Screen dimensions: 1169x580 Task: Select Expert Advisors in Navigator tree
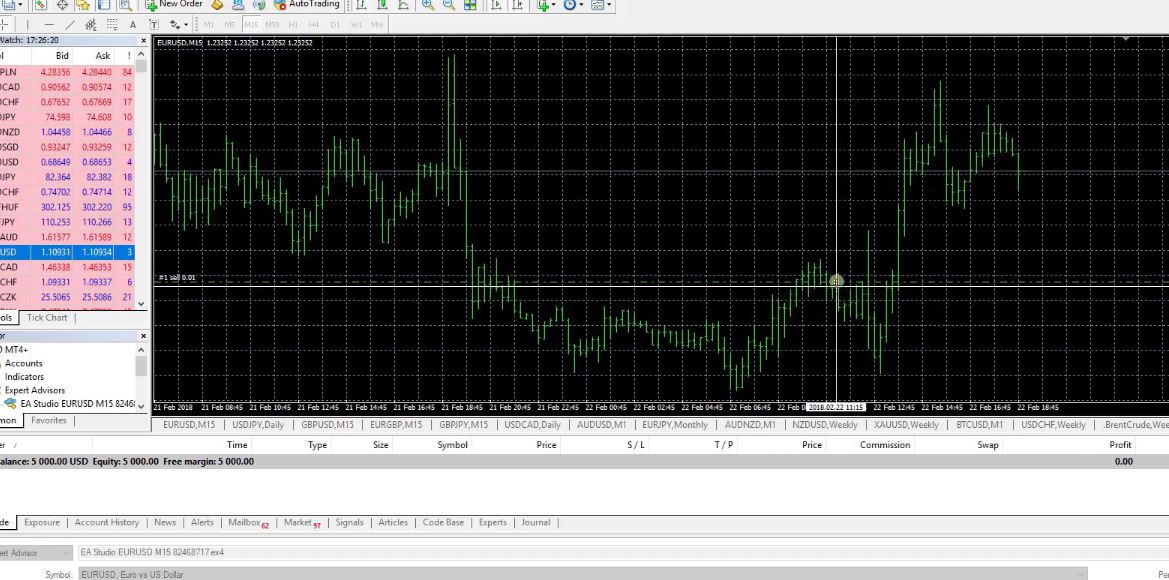point(35,390)
